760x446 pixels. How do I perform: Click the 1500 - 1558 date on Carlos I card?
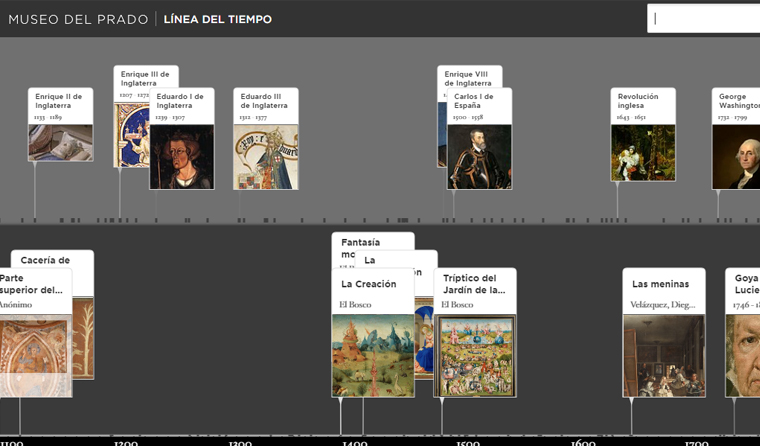click(x=468, y=117)
